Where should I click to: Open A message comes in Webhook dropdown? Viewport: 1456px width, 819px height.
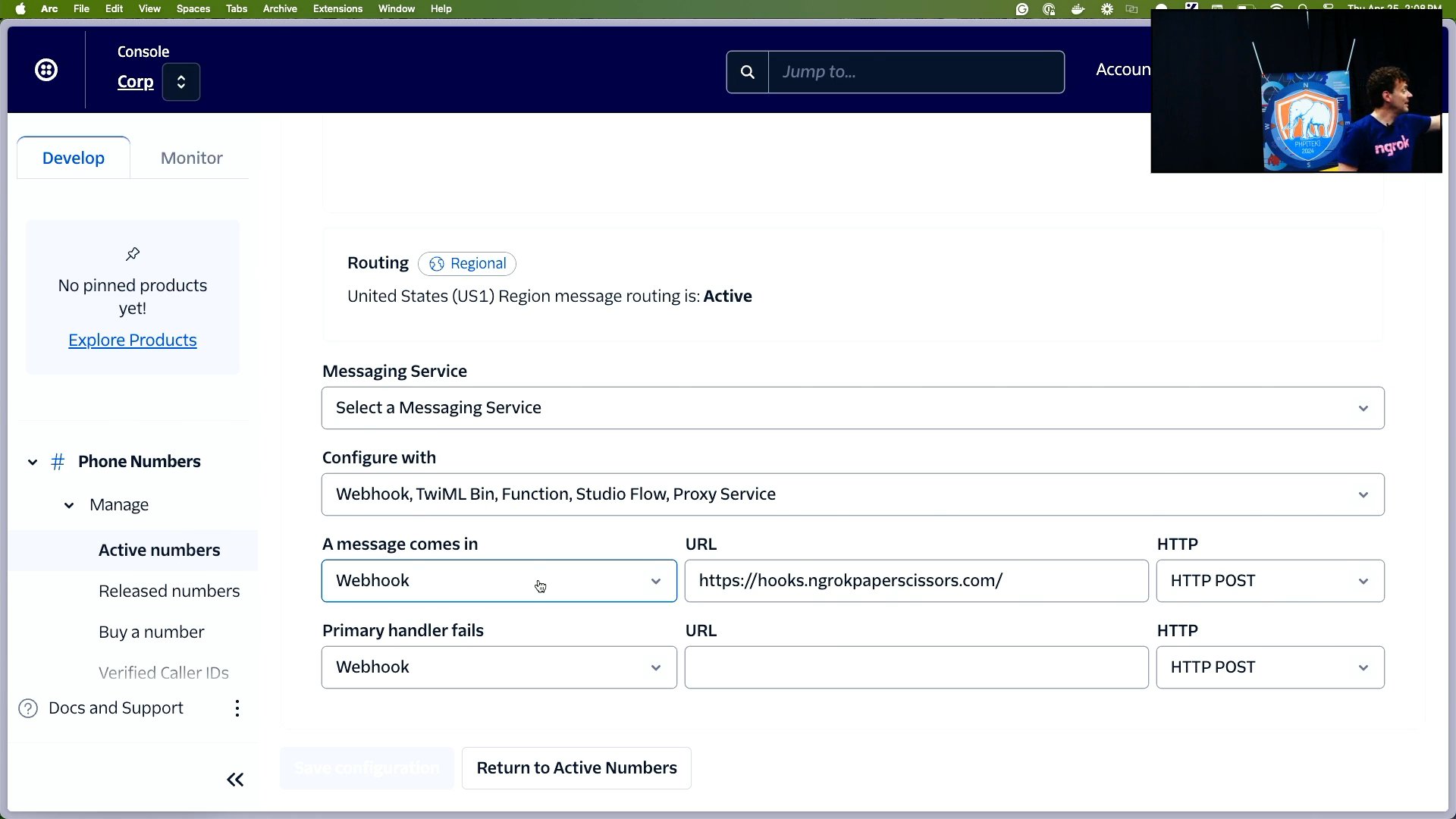click(499, 581)
